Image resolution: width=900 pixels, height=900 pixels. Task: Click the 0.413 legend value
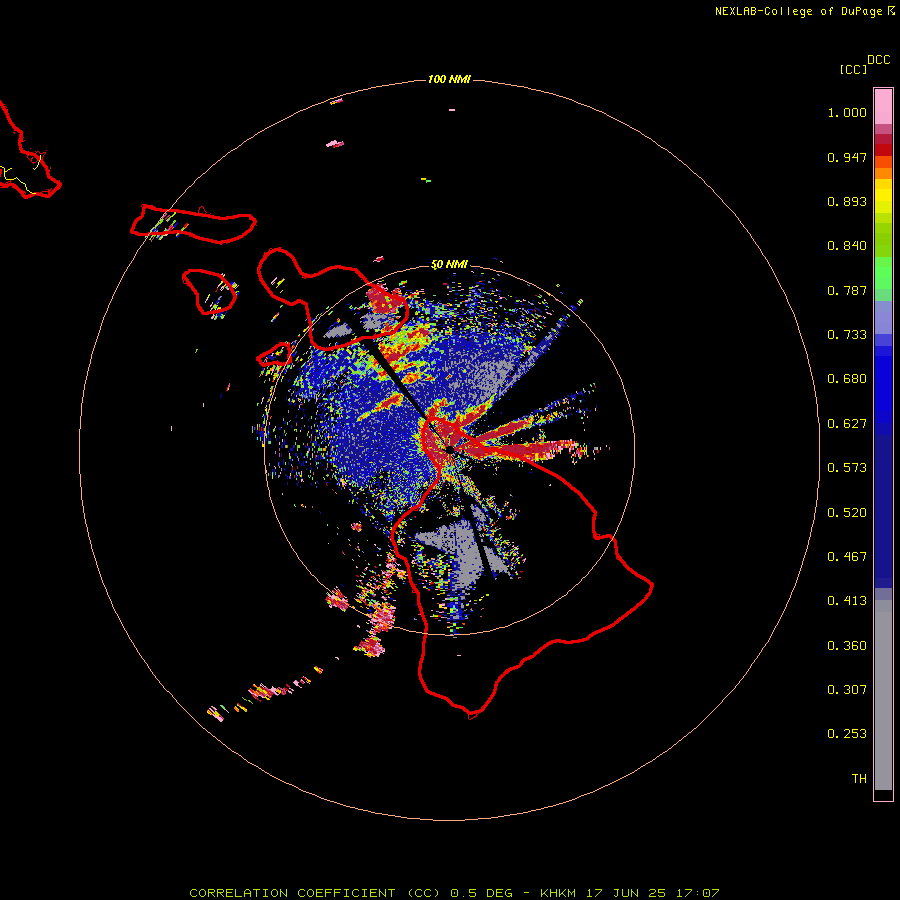point(847,601)
